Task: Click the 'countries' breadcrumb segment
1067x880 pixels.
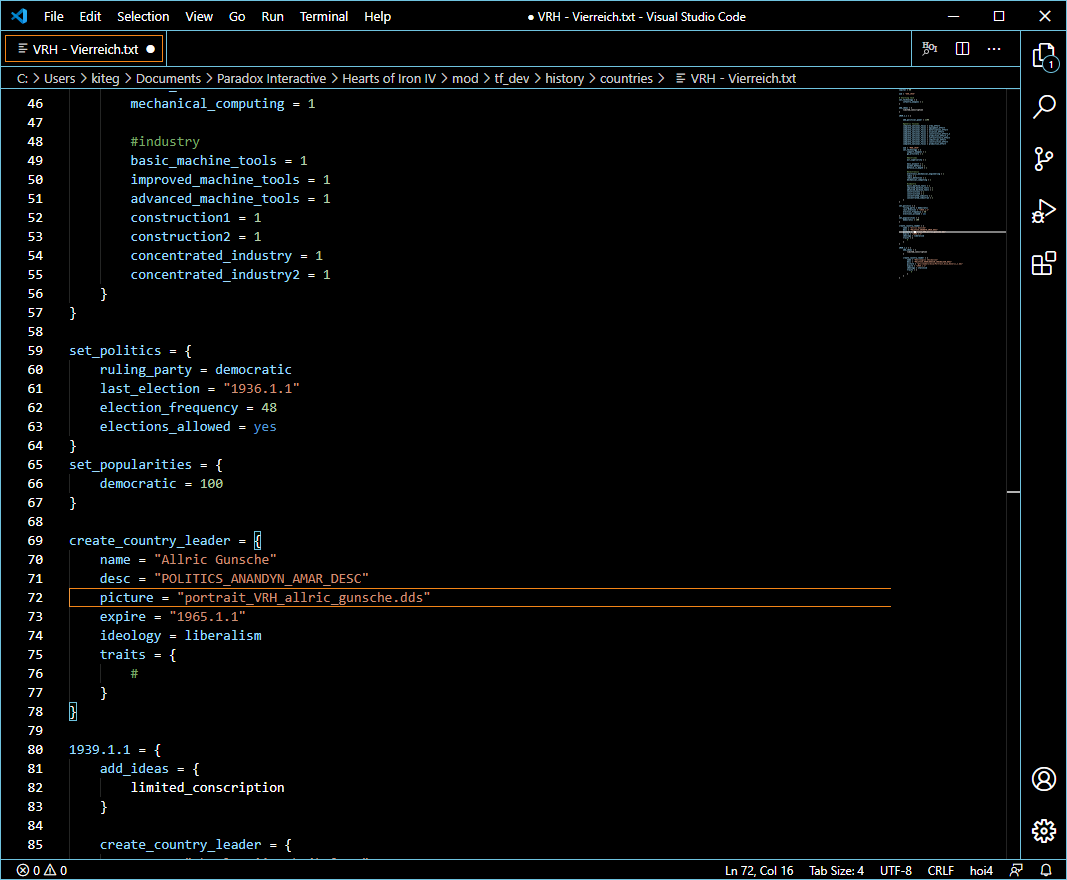Action: coord(626,78)
